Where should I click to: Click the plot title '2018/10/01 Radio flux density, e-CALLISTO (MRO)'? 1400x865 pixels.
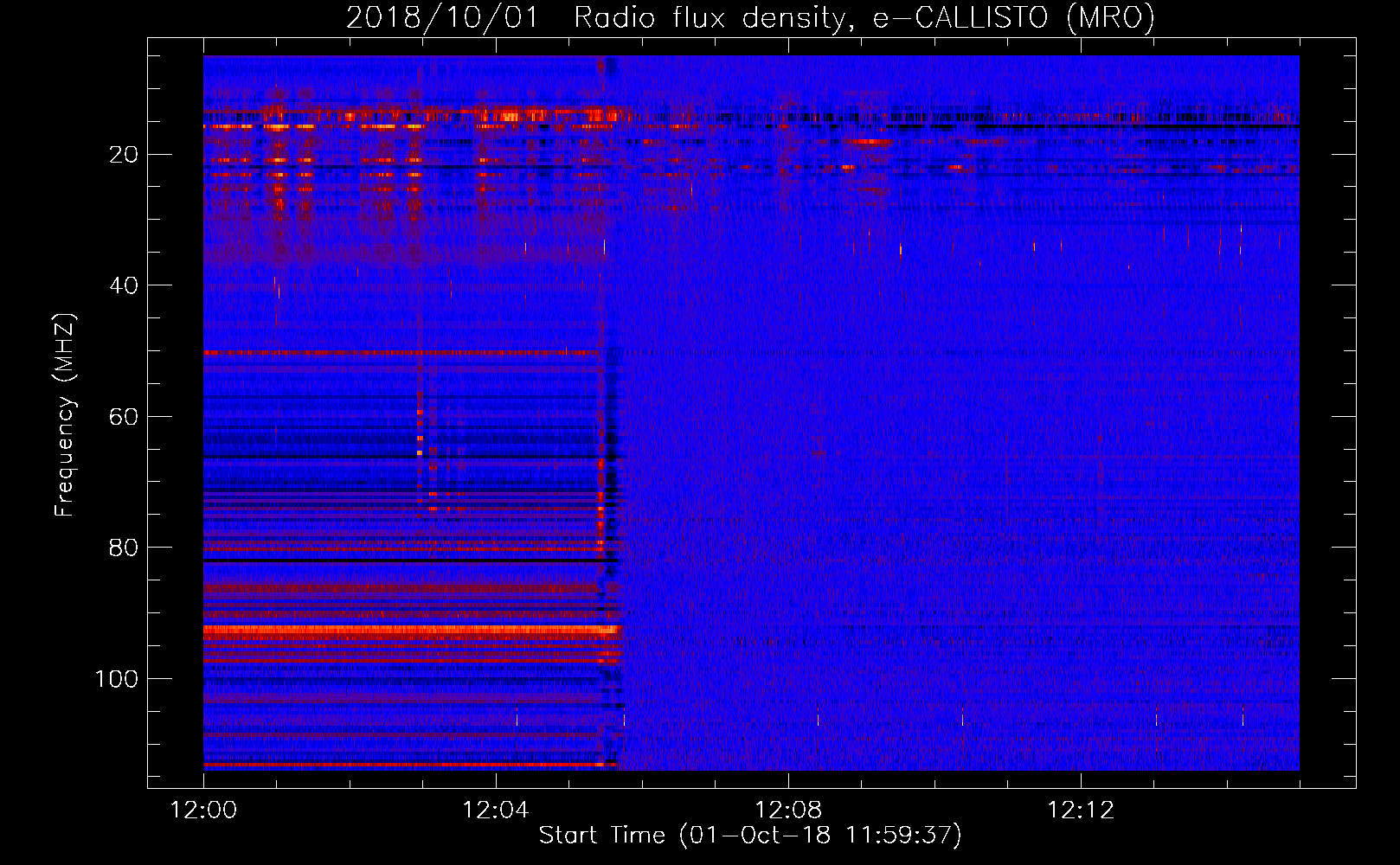pyautogui.click(x=750, y=17)
